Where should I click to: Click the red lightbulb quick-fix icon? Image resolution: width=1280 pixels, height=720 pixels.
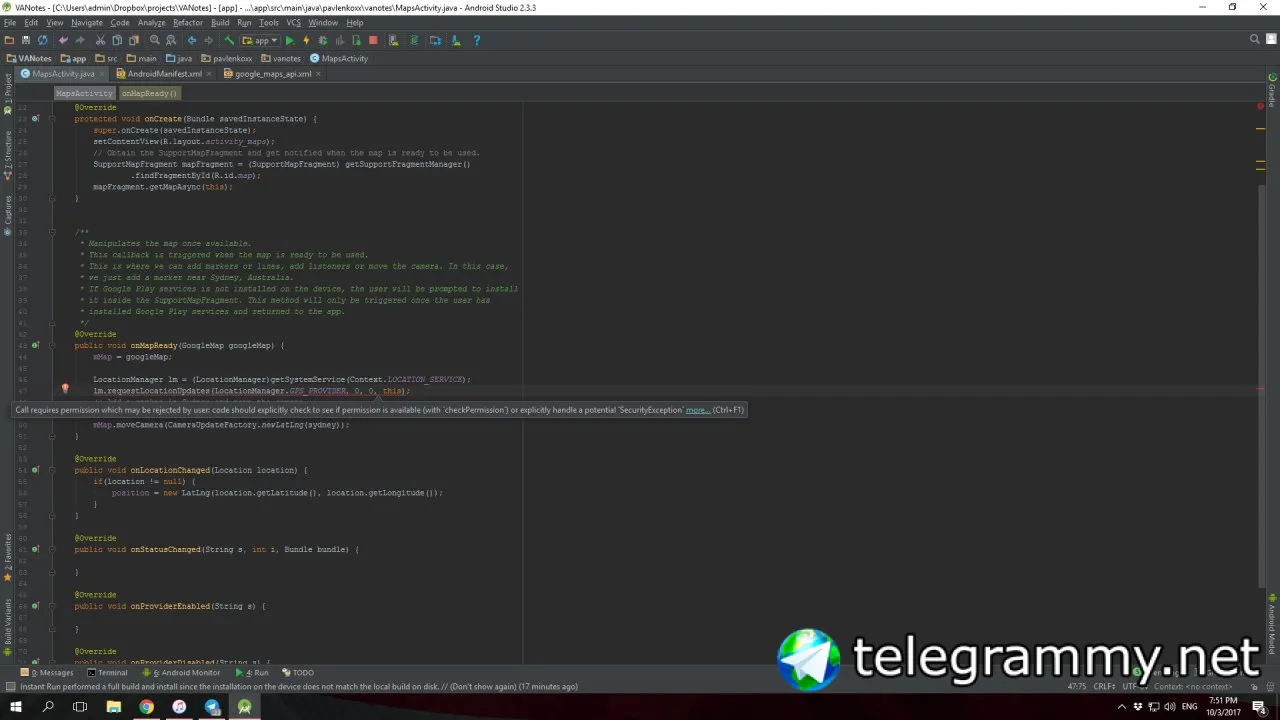[65, 389]
